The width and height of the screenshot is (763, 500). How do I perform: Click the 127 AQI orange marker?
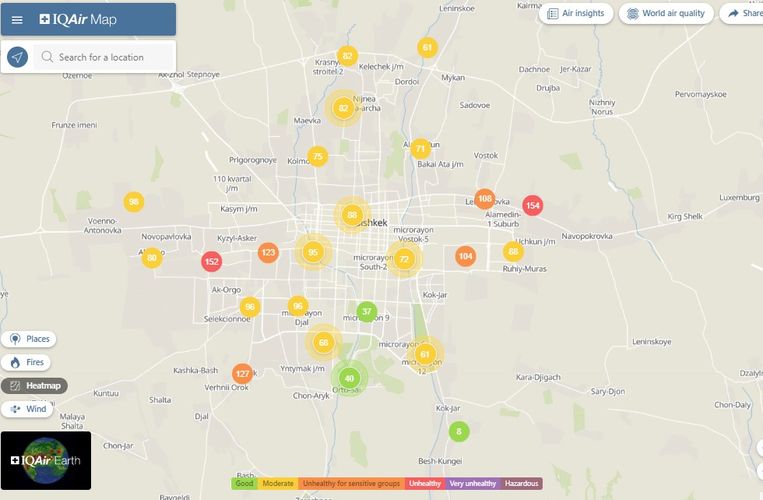pyautogui.click(x=242, y=373)
